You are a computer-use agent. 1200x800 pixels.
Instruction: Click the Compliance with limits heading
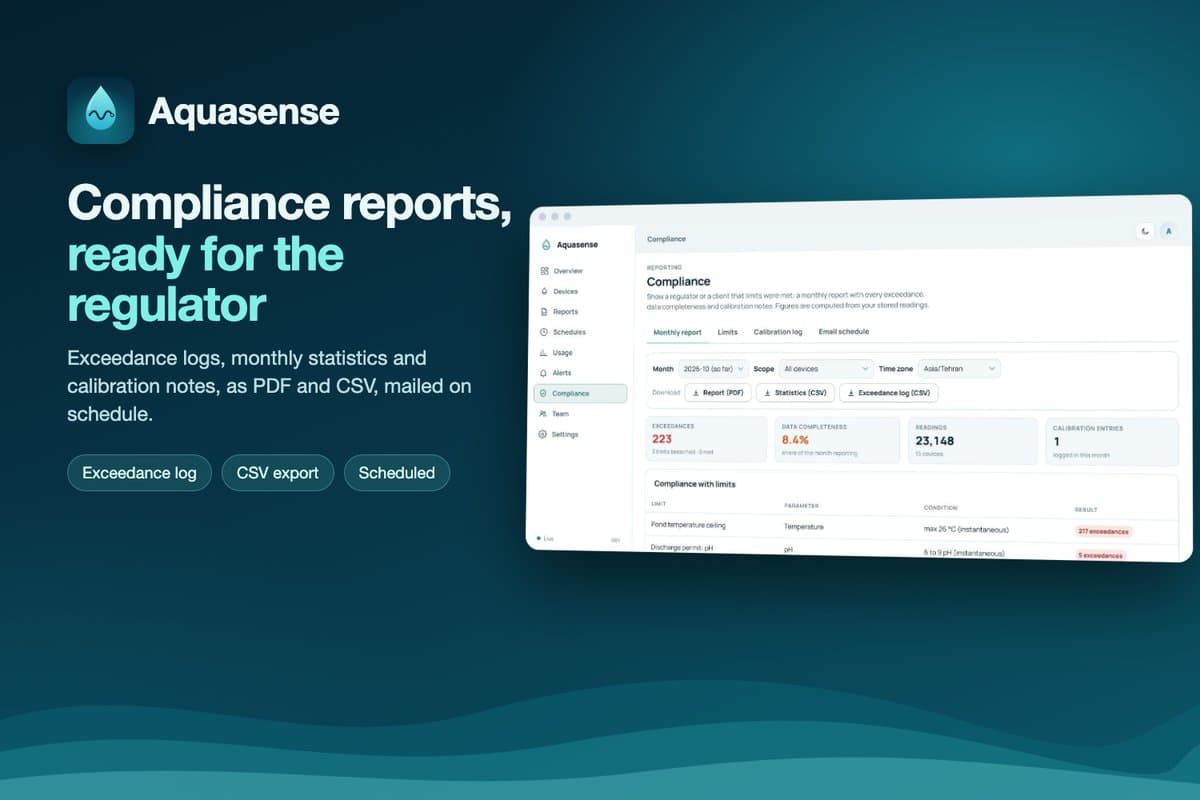[694, 484]
